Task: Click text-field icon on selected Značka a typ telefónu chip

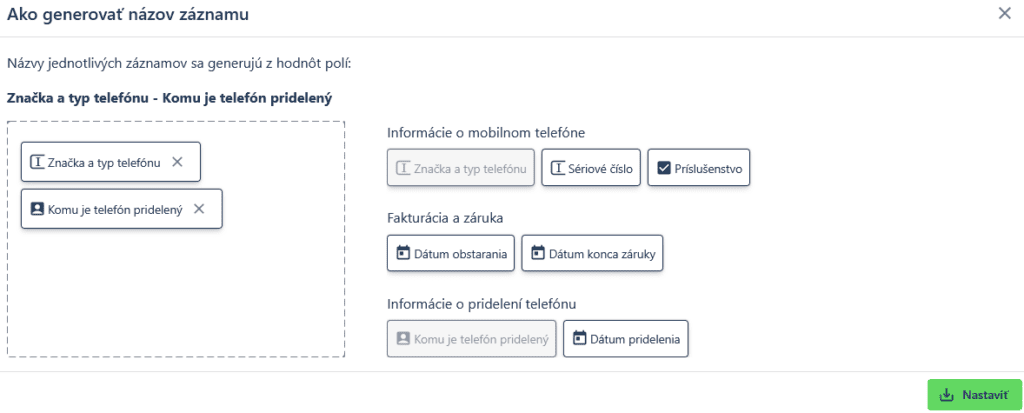Action: pos(37,162)
